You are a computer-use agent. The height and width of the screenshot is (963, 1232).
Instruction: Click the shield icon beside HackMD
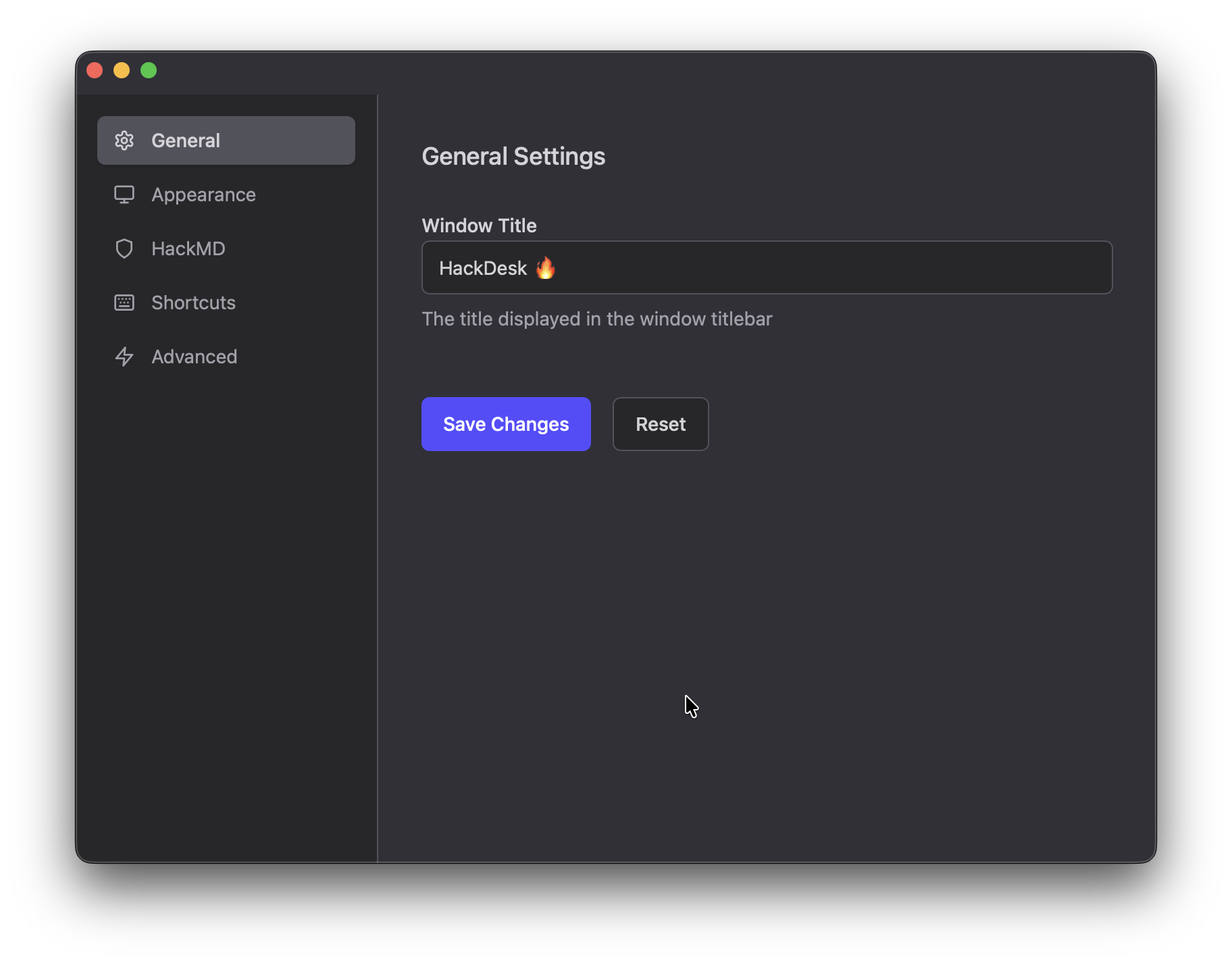pyautogui.click(x=124, y=249)
